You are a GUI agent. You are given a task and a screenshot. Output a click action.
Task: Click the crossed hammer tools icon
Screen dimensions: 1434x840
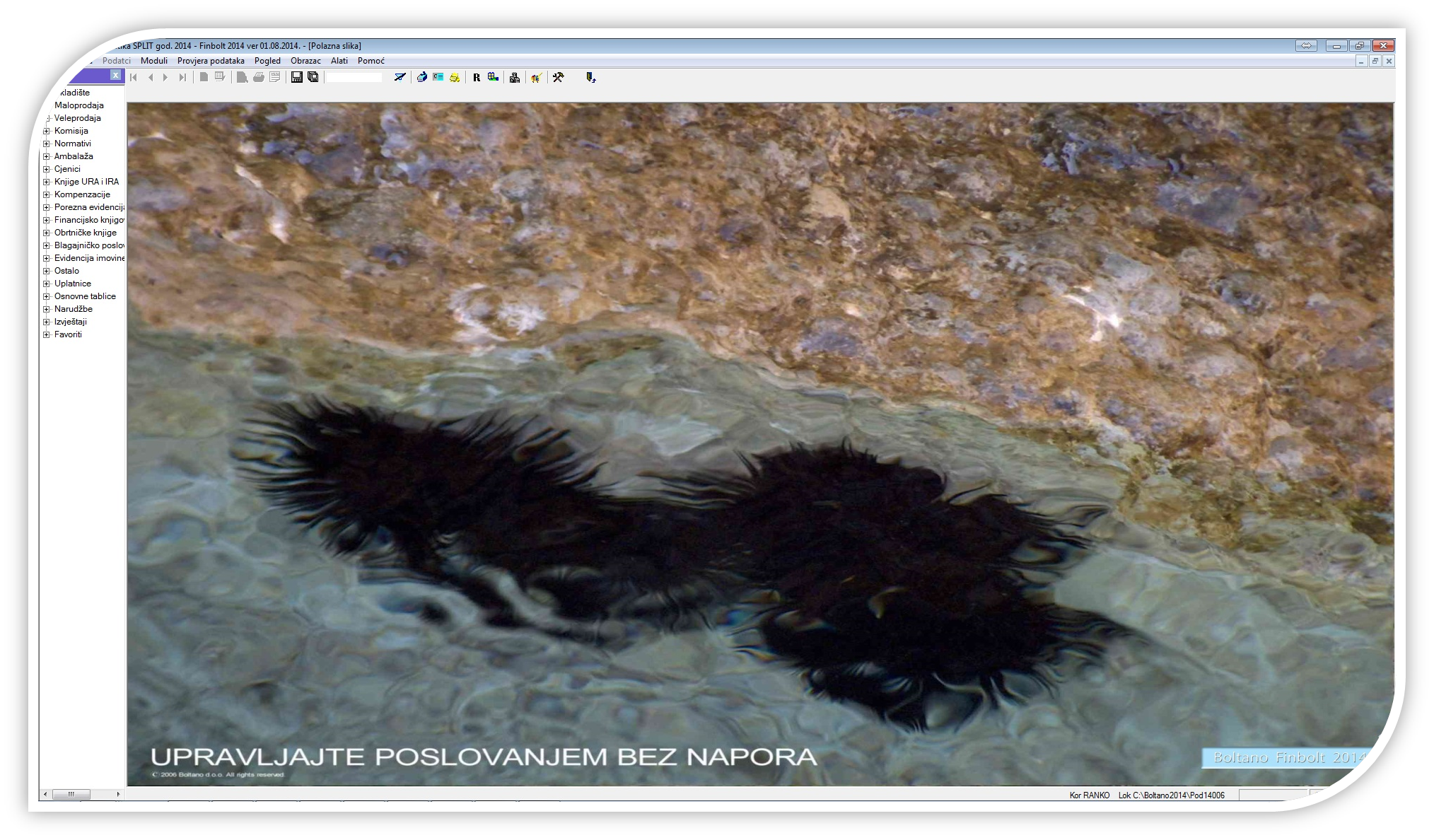559,77
